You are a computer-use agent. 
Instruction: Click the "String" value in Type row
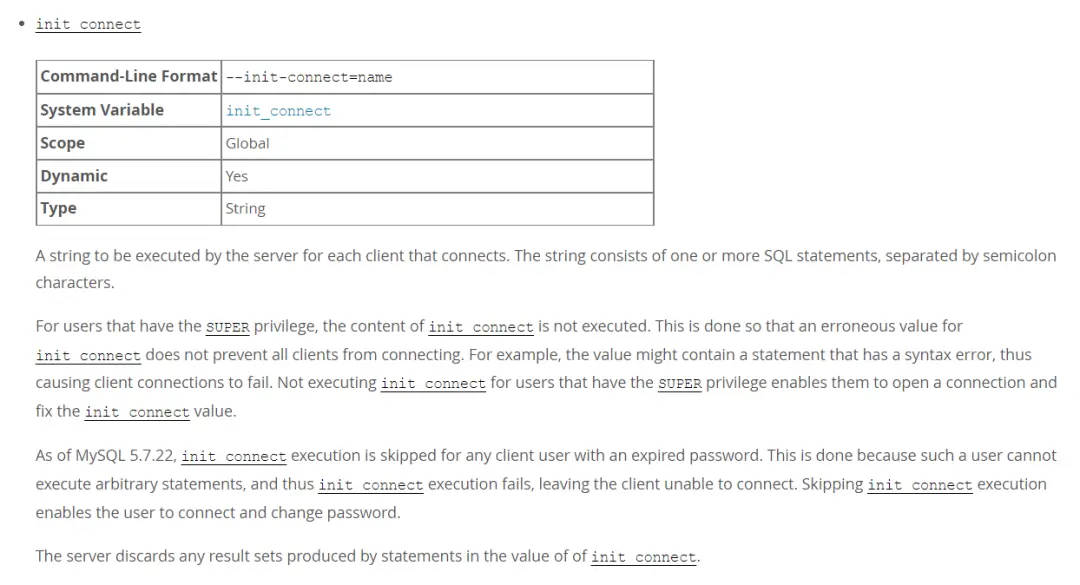[245, 209]
